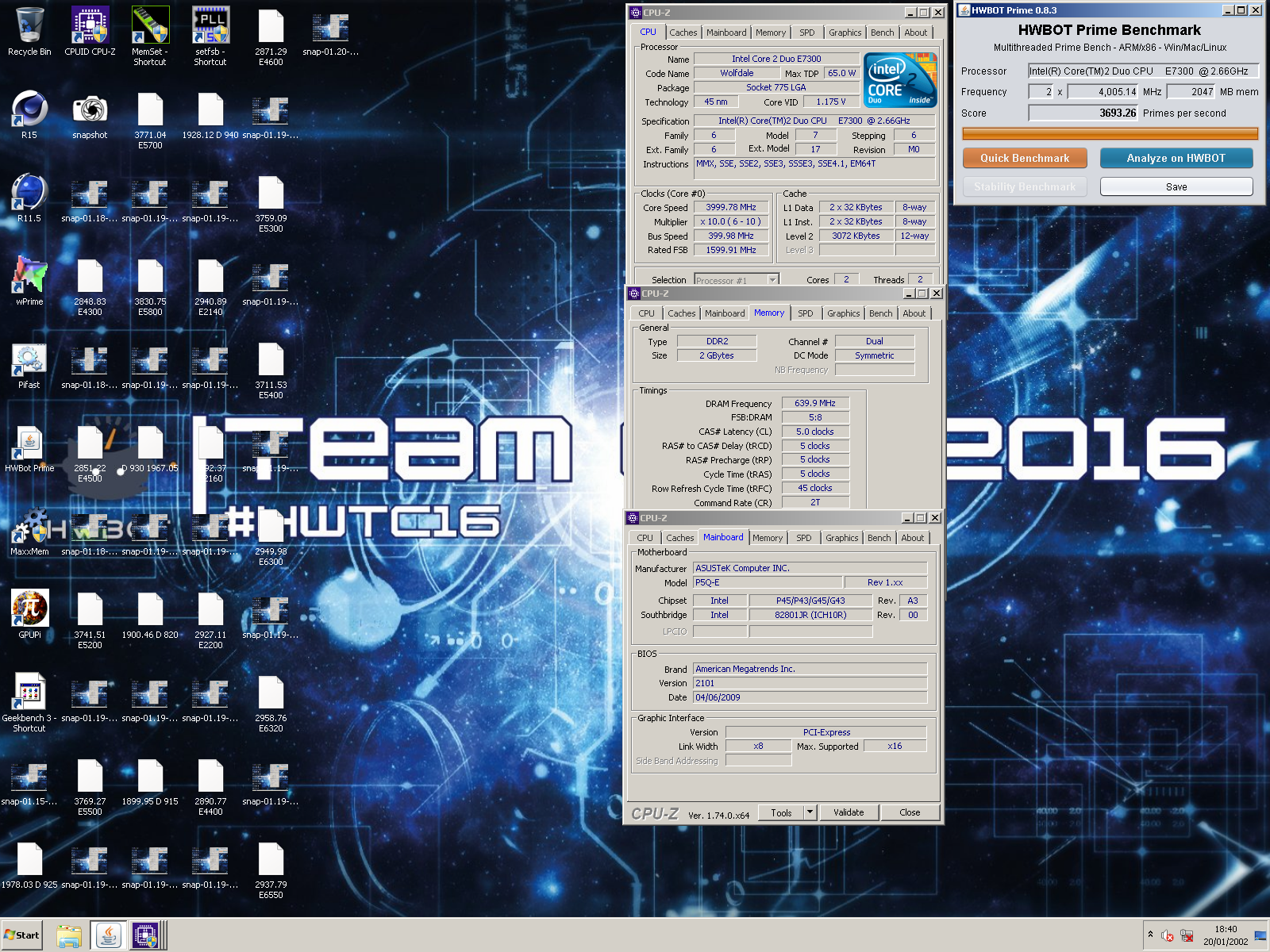This screenshot has height=952, width=1270.
Task: Select the 1928.12 D 940 file icon
Action: click(x=210, y=115)
